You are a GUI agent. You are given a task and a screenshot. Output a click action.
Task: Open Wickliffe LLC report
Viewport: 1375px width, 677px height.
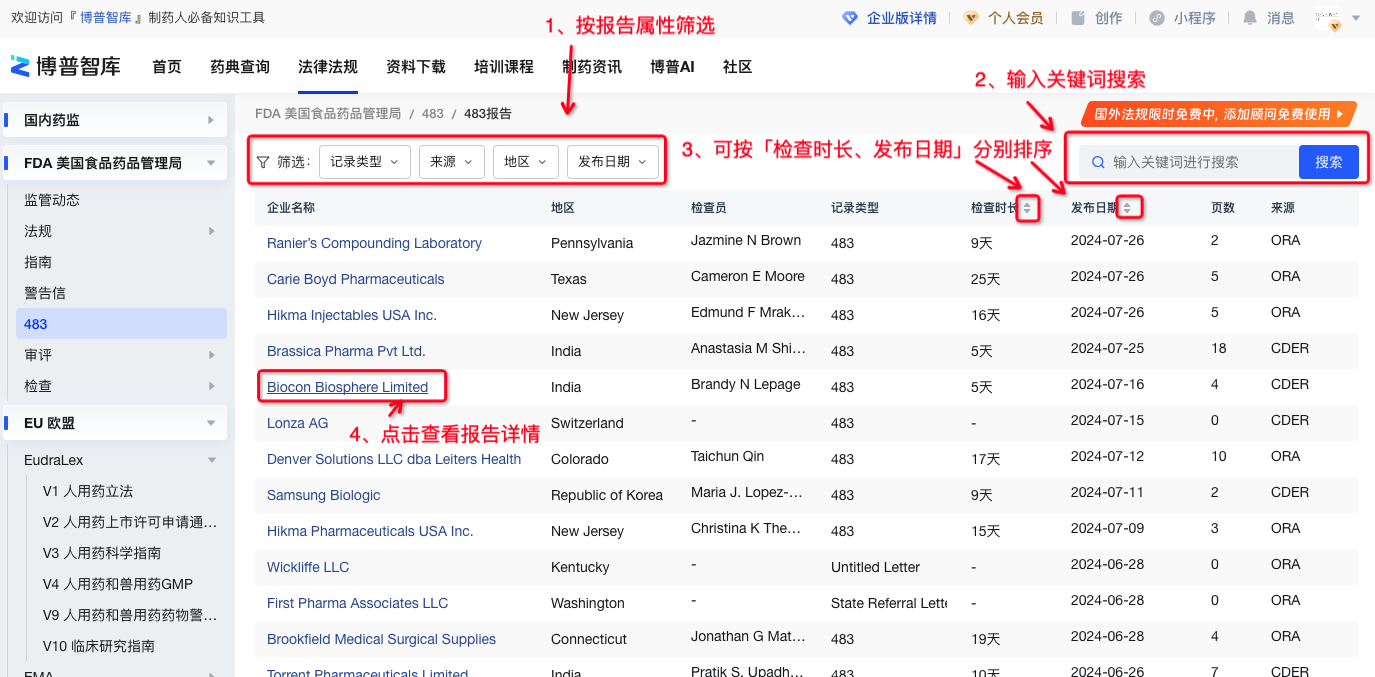(x=308, y=567)
